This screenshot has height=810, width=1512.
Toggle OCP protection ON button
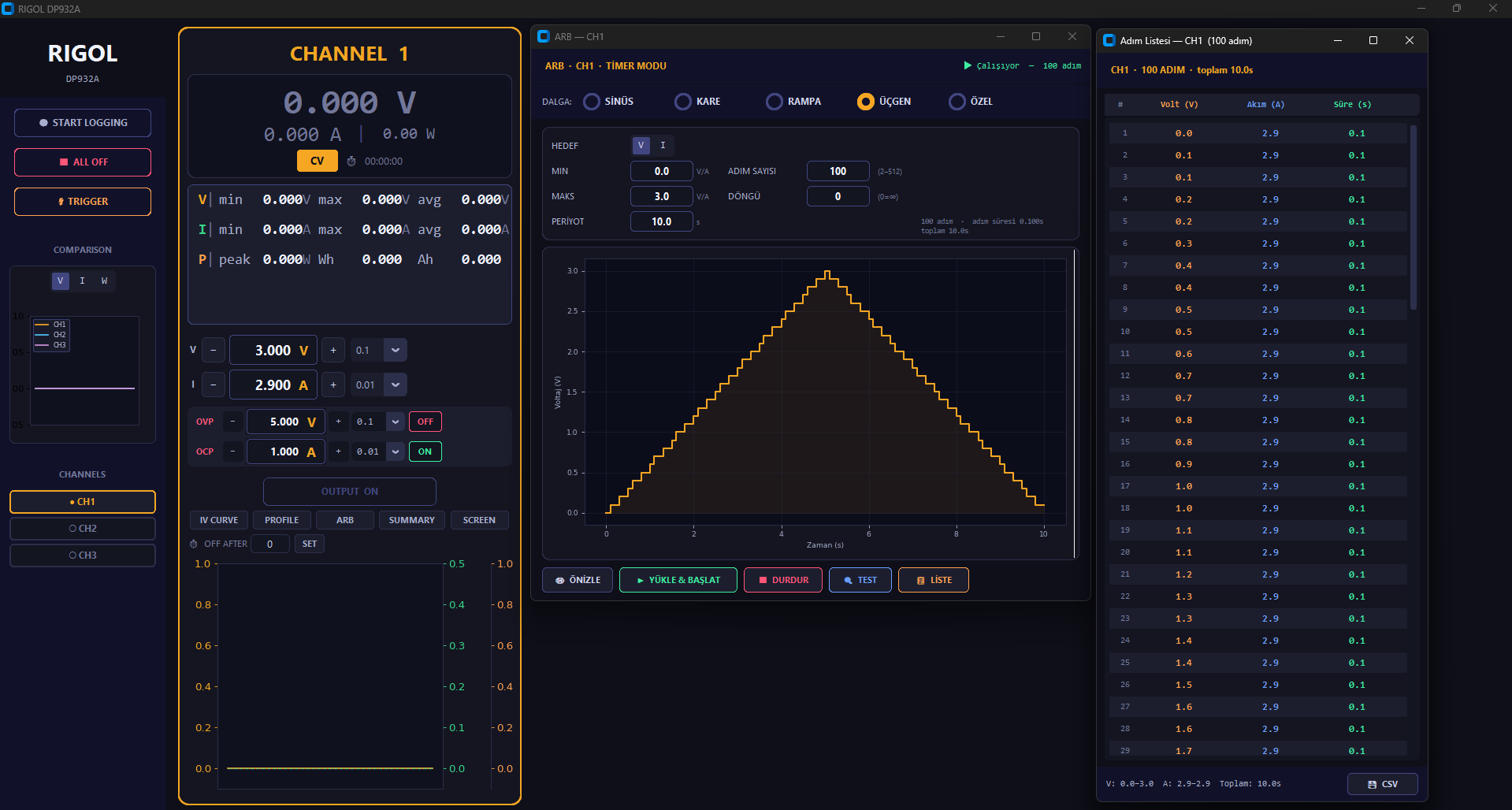425,451
